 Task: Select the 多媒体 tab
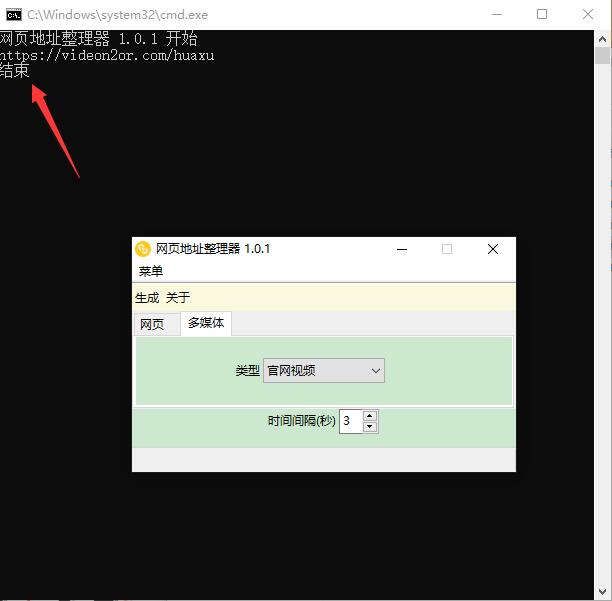click(x=206, y=323)
